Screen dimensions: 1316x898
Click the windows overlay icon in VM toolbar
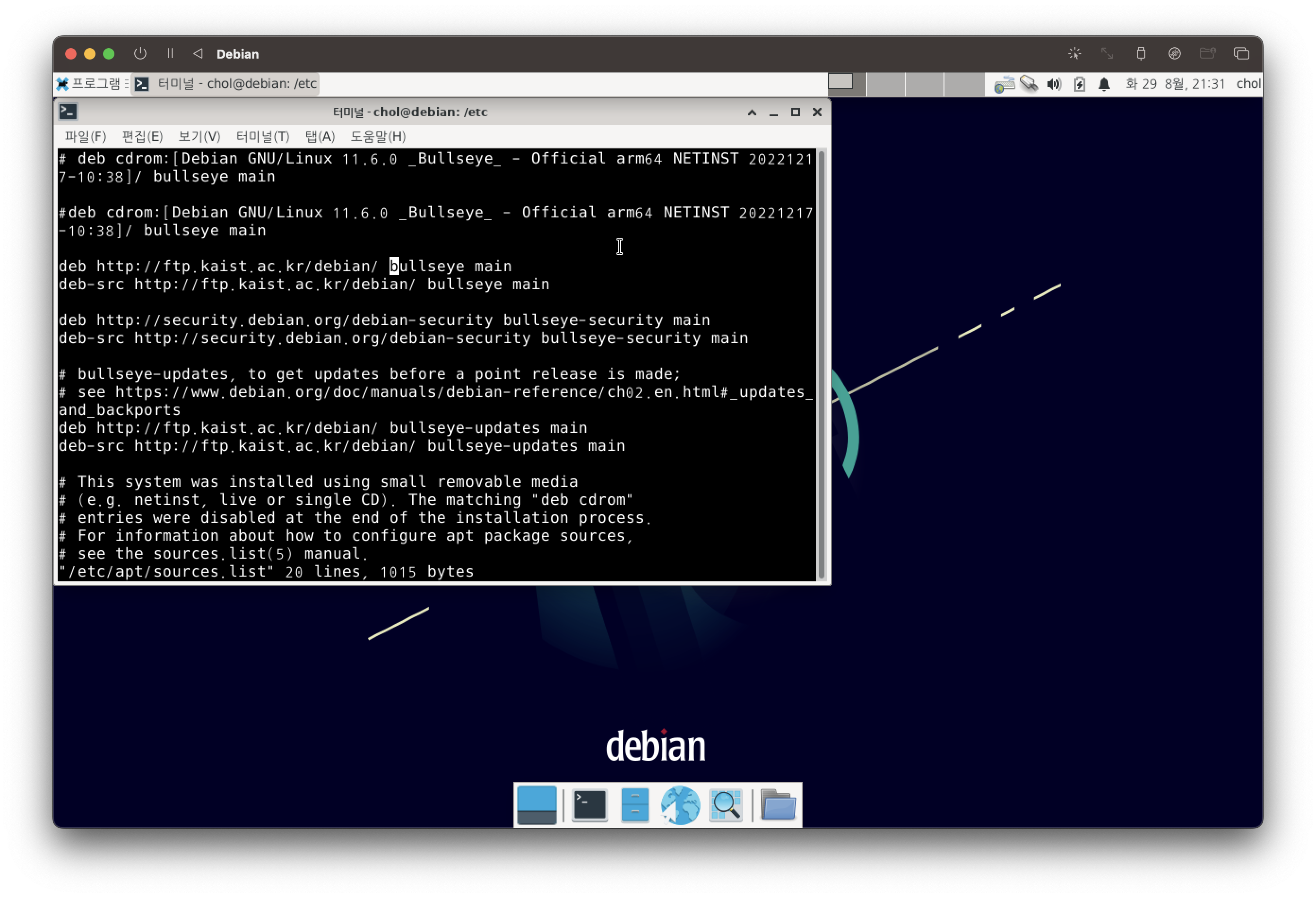pyautogui.click(x=1241, y=54)
